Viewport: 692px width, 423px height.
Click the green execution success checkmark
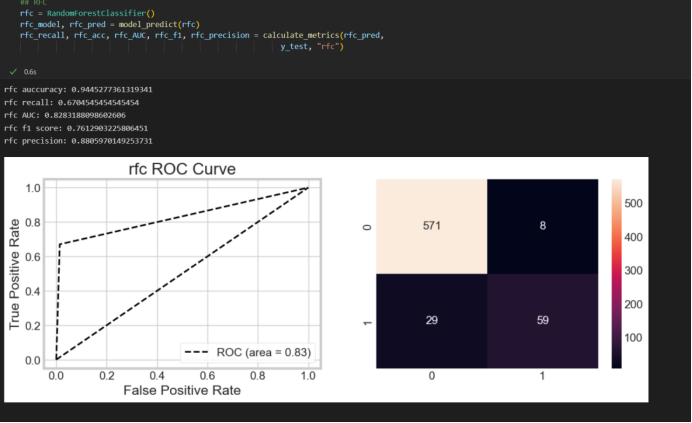point(12,72)
